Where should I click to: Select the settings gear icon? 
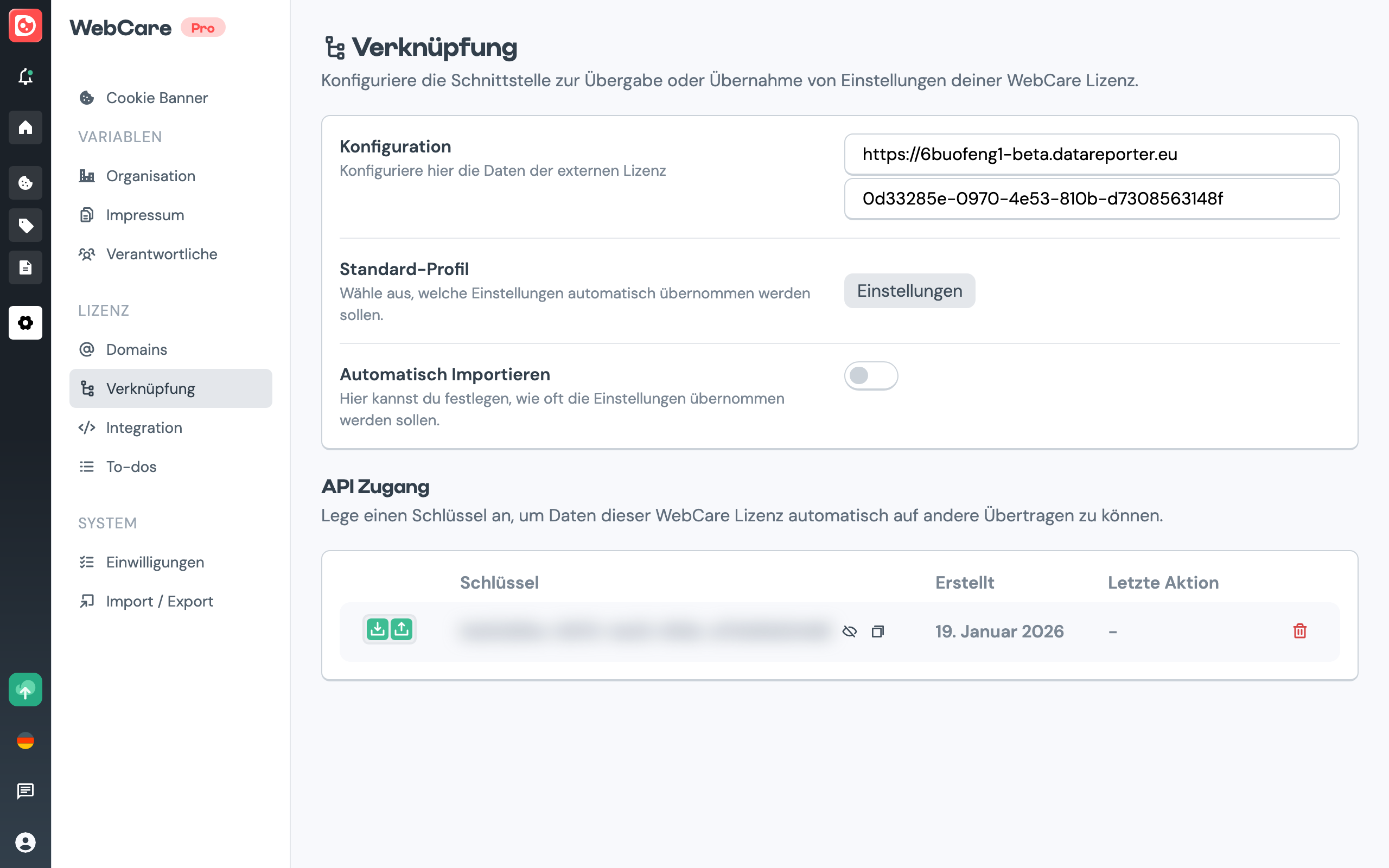click(x=26, y=323)
